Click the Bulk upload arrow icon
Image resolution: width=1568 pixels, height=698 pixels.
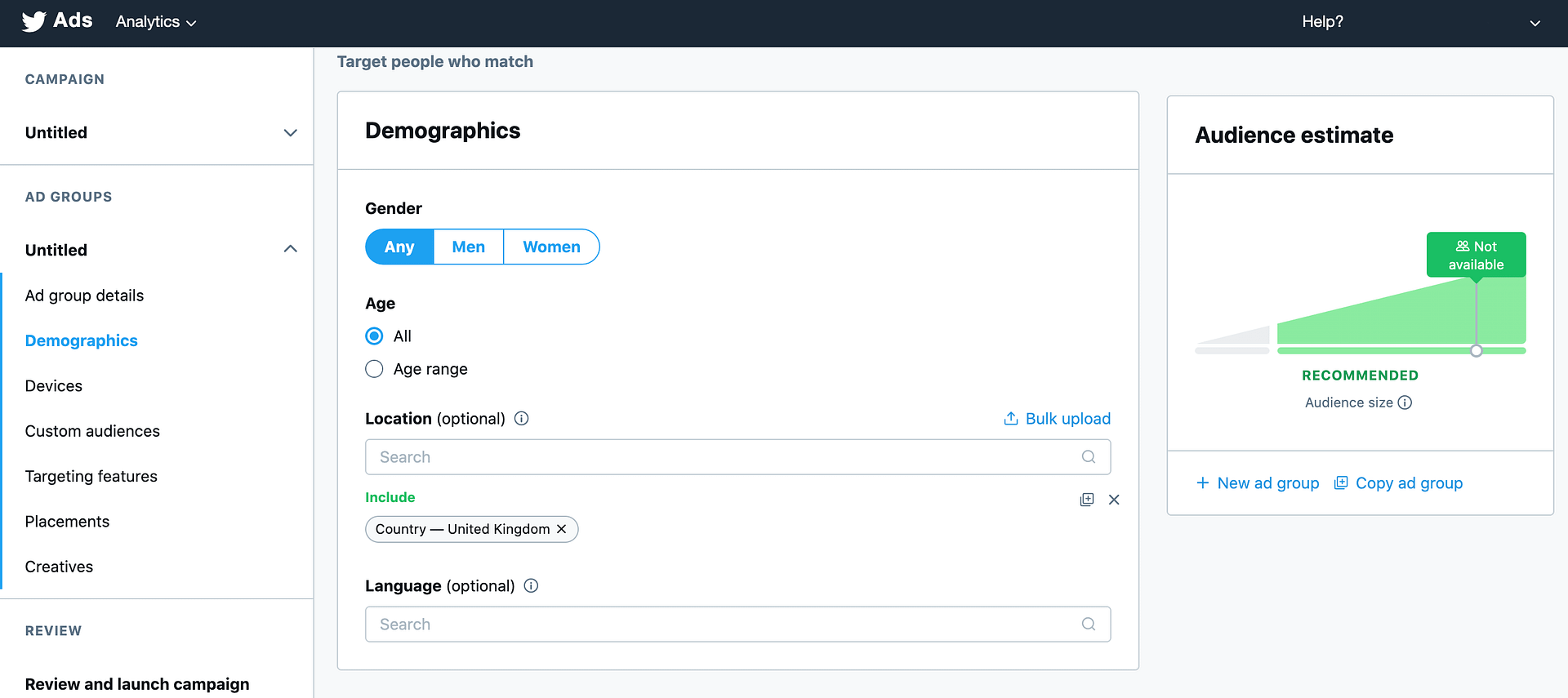point(1011,419)
